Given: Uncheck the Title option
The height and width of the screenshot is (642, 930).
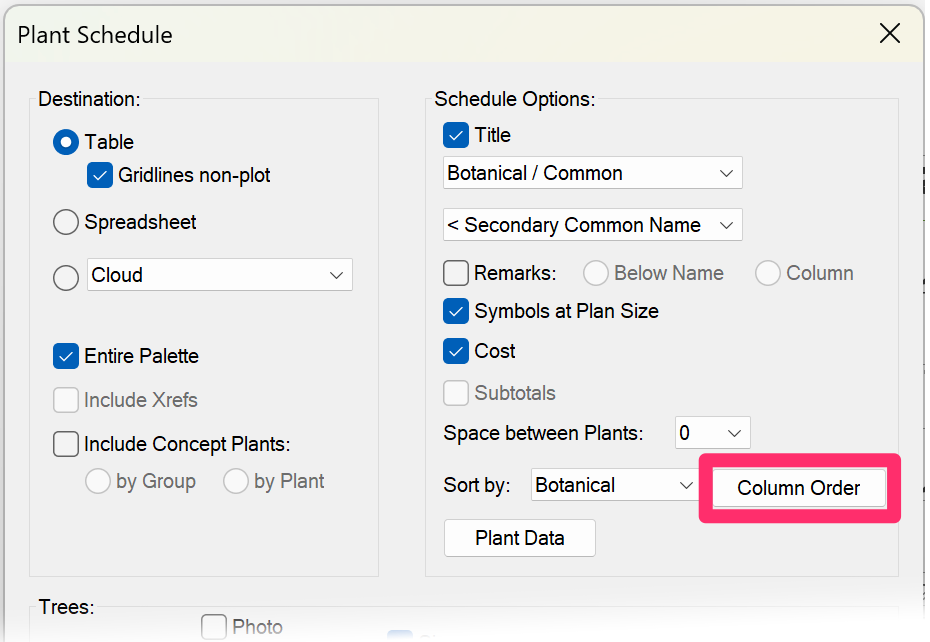Looking at the screenshot, I should coord(455,135).
